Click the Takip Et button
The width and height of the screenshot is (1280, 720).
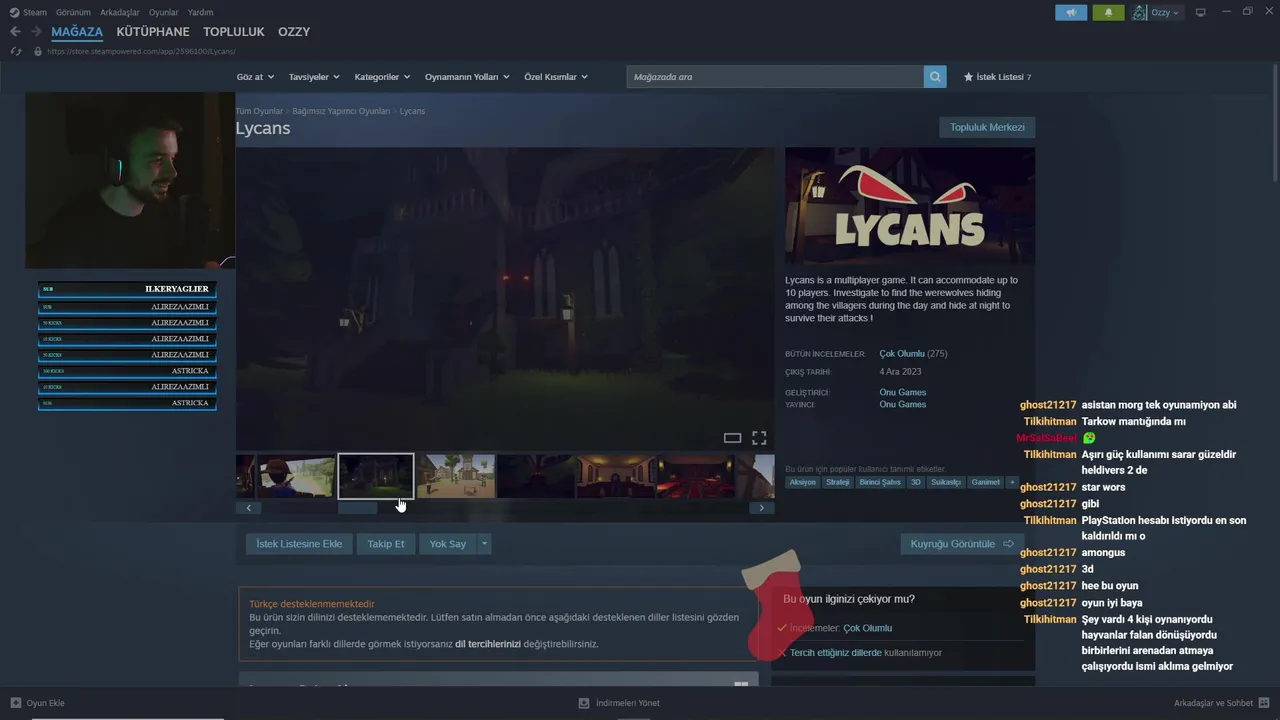pos(386,544)
